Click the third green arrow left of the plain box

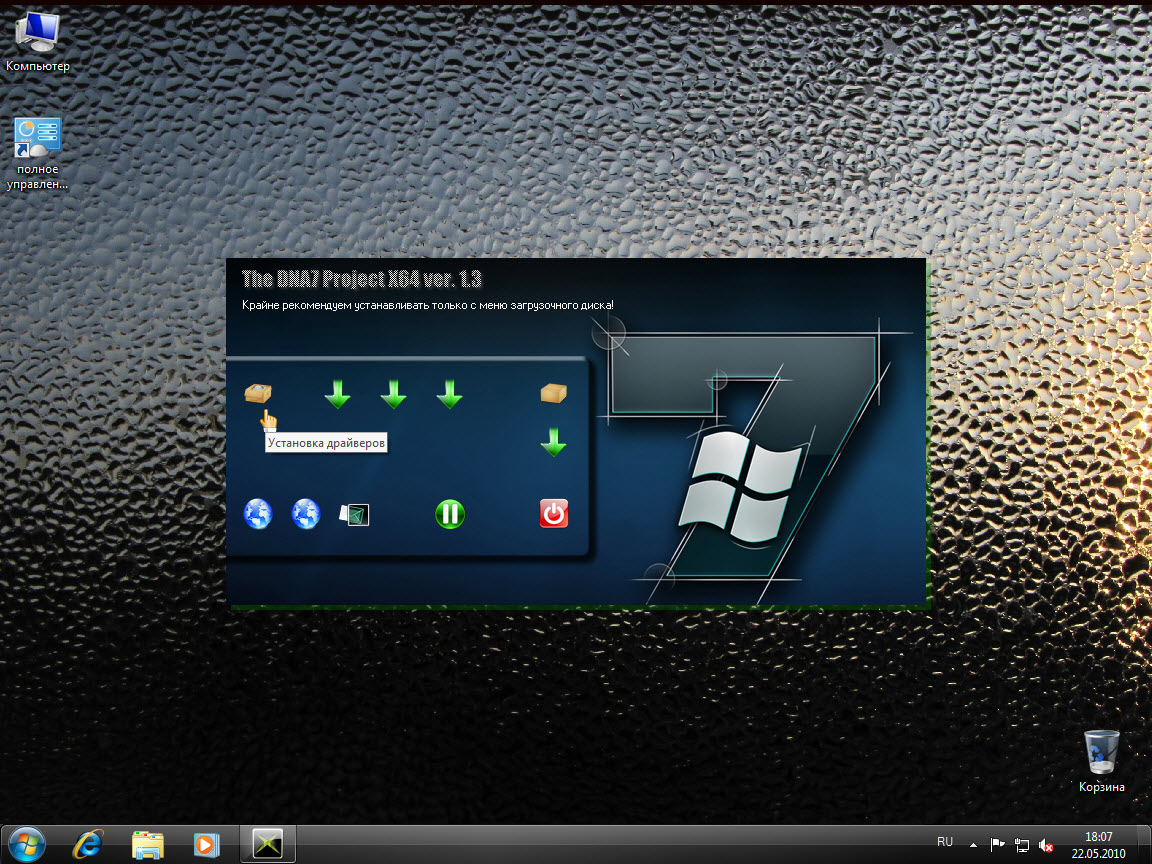point(450,394)
